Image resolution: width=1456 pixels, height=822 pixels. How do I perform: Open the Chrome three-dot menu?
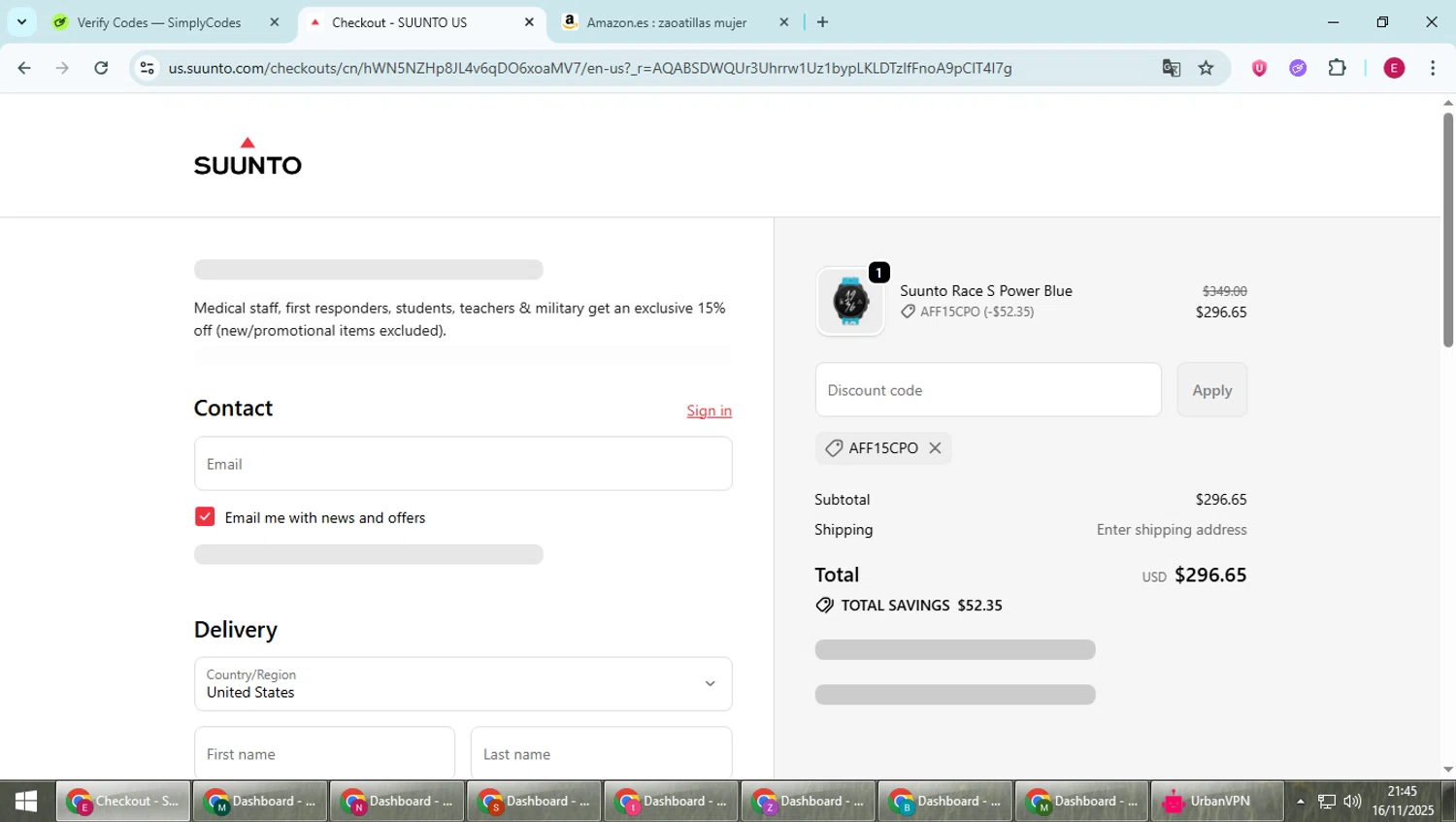(x=1433, y=68)
